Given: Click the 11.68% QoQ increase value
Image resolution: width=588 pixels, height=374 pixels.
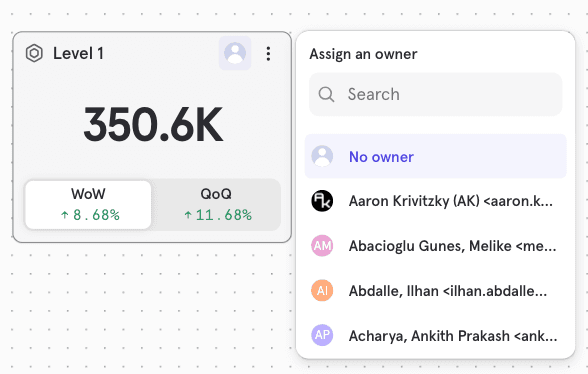Looking at the screenshot, I should (218, 215).
